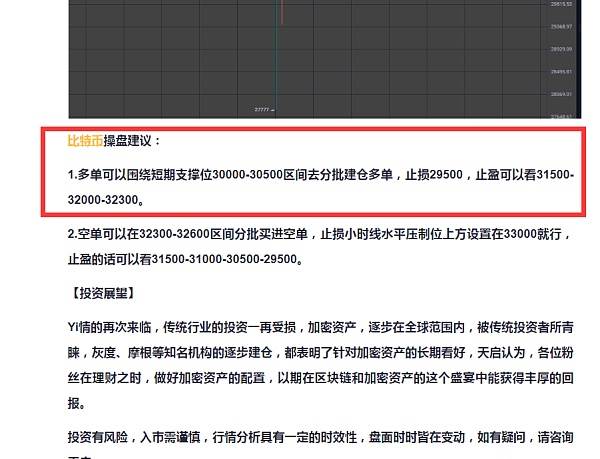Click the line 止盈的话可以看31500-31000-30500-29500。
The image size is (600, 459).
[186, 259]
